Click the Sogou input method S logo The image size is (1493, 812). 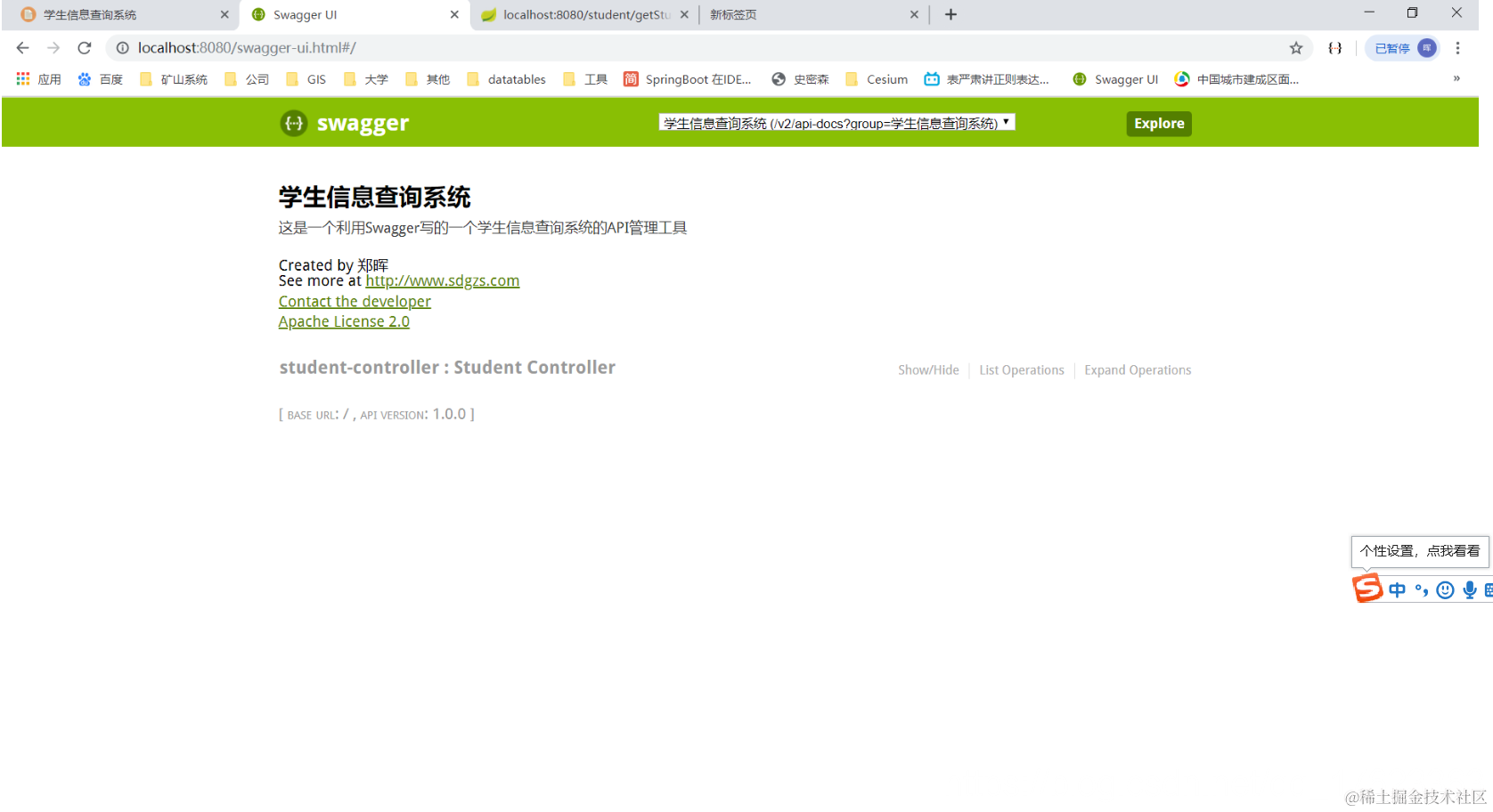[x=1367, y=589]
